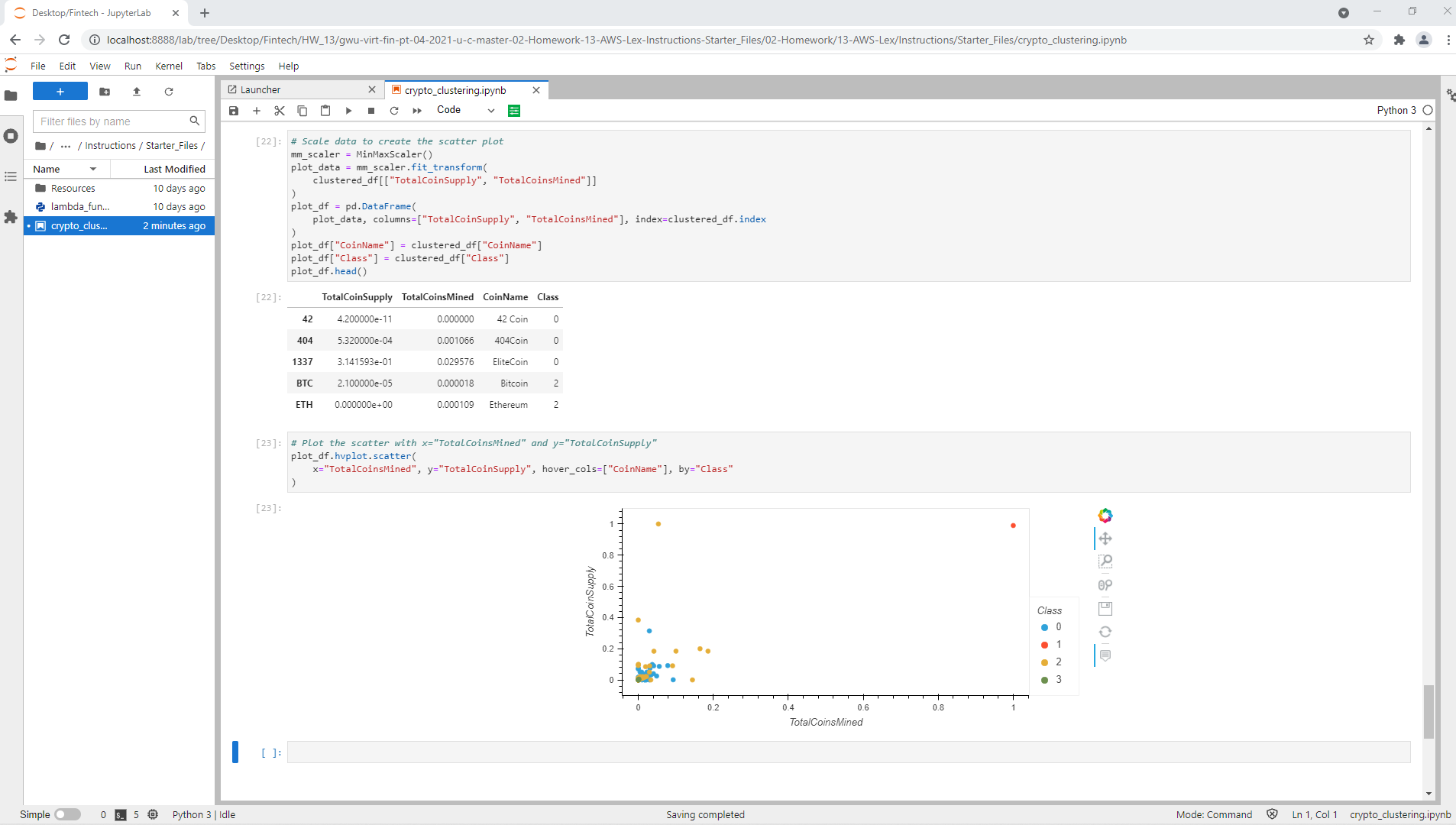
Task: Run the selected cell with the play icon
Action: [x=348, y=111]
